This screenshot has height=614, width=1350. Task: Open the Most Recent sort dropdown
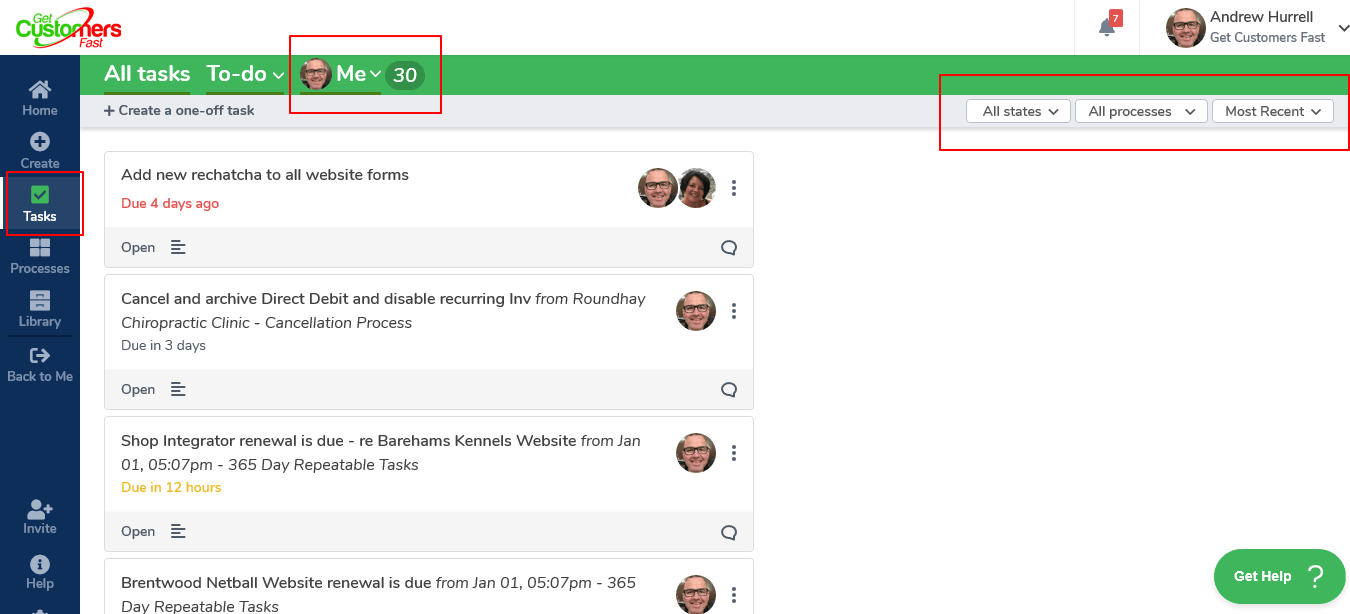[x=1273, y=111]
